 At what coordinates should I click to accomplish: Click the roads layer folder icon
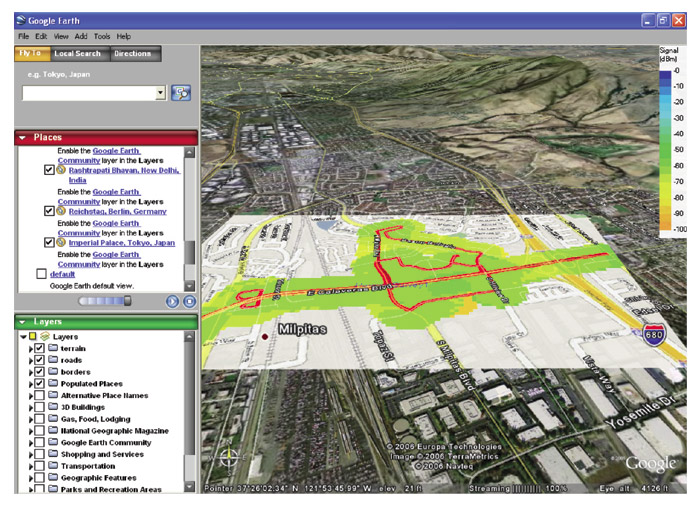click(x=53, y=360)
